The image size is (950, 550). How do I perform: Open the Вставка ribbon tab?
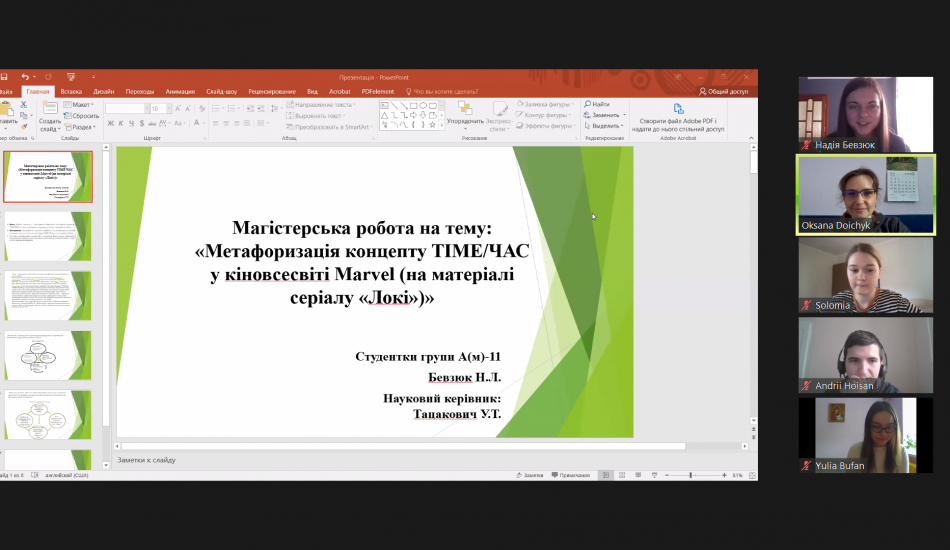(71, 91)
